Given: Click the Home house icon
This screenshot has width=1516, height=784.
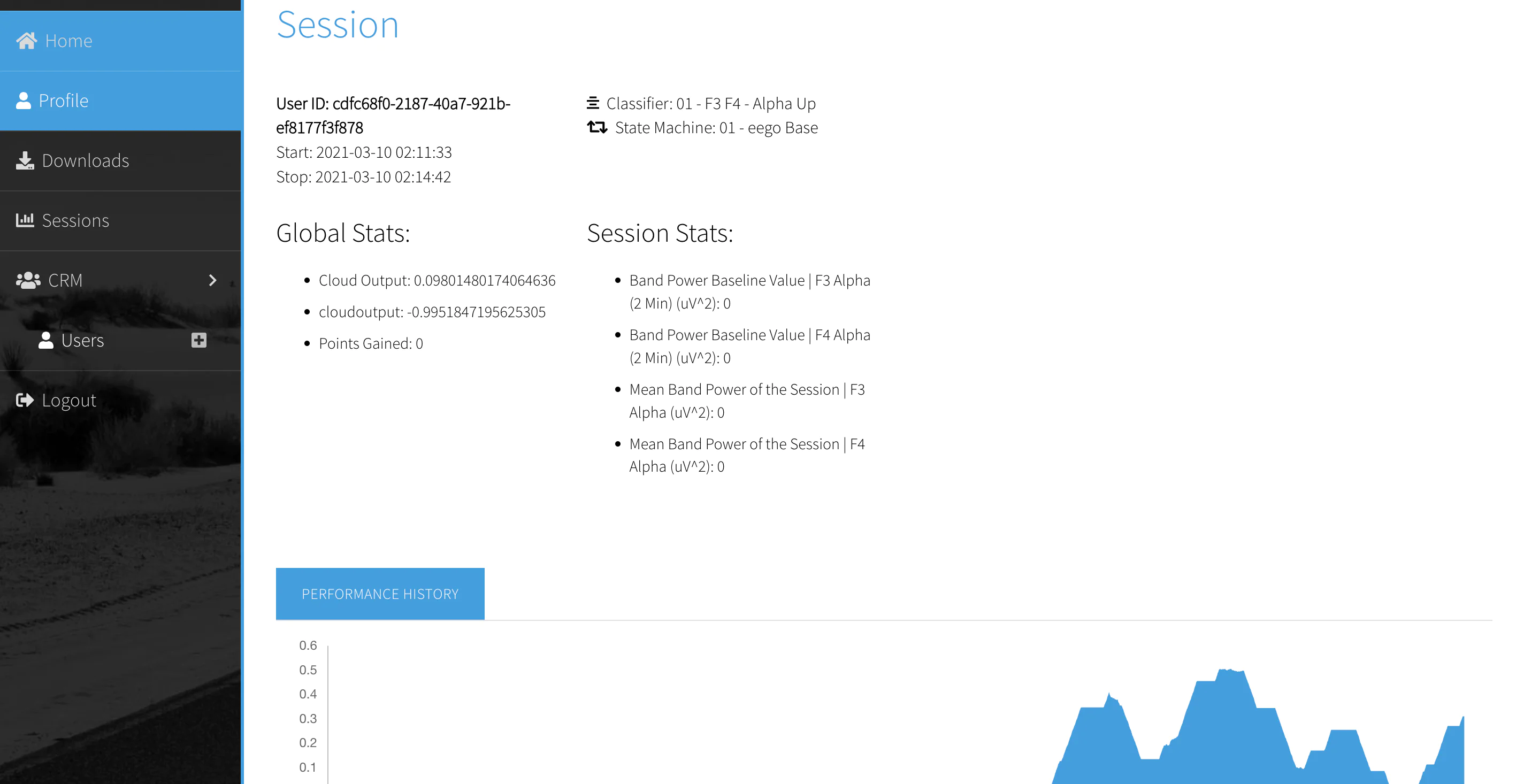Looking at the screenshot, I should (x=26, y=41).
